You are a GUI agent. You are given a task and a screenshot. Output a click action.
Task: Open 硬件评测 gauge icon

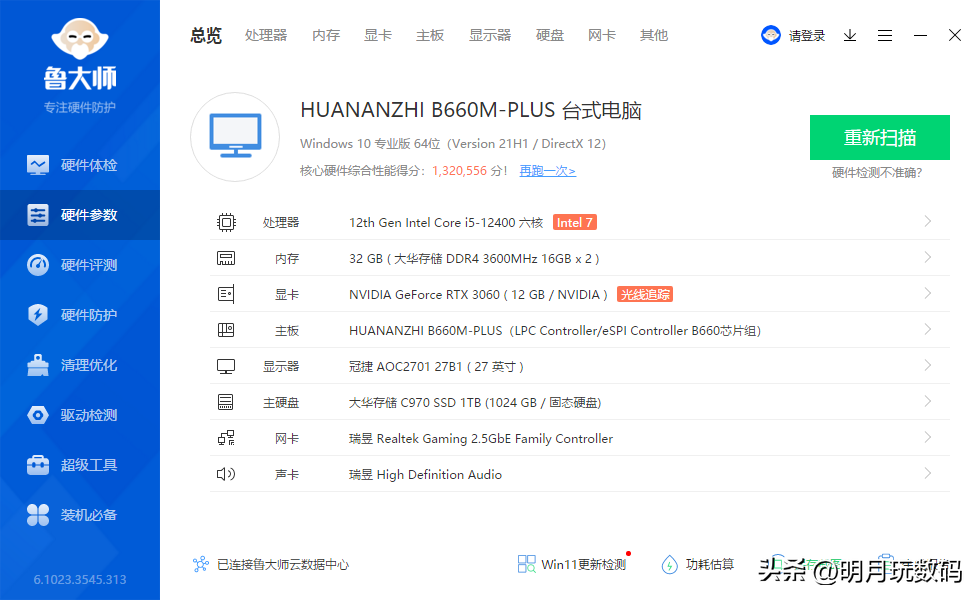(38, 265)
